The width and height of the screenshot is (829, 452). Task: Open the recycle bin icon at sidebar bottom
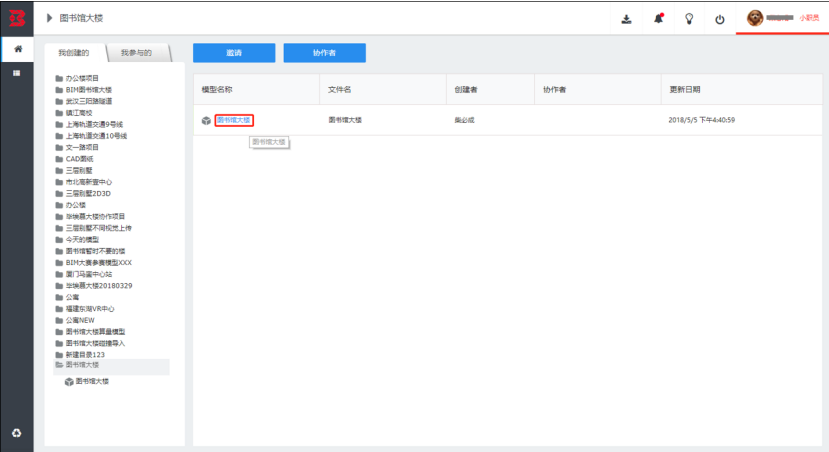[x=17, y=433]
